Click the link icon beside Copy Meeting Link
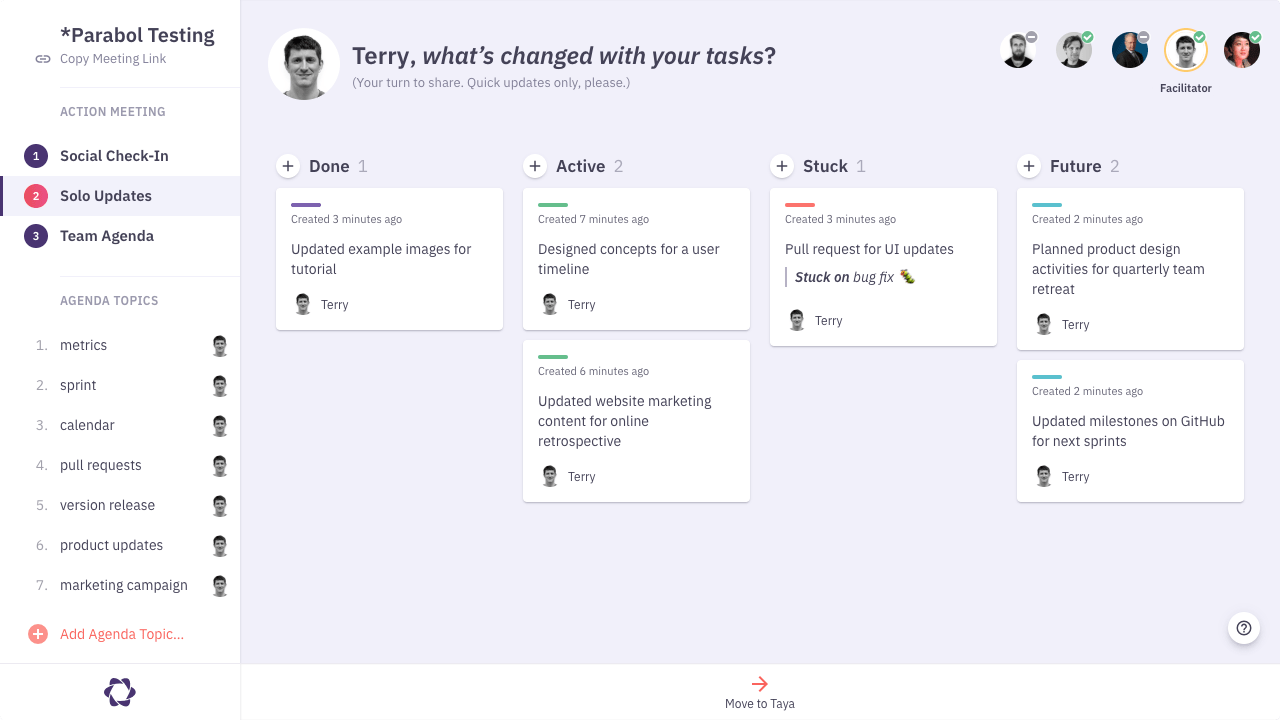Screen dimensions: 1280x720 [43, 59]
